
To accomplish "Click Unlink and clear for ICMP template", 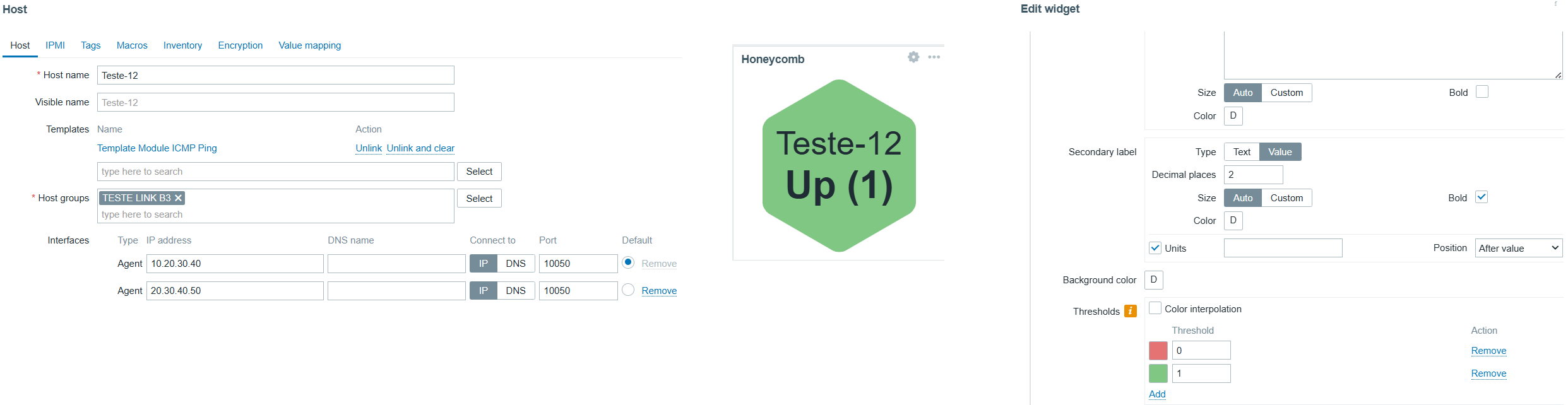I will (420, 148).
